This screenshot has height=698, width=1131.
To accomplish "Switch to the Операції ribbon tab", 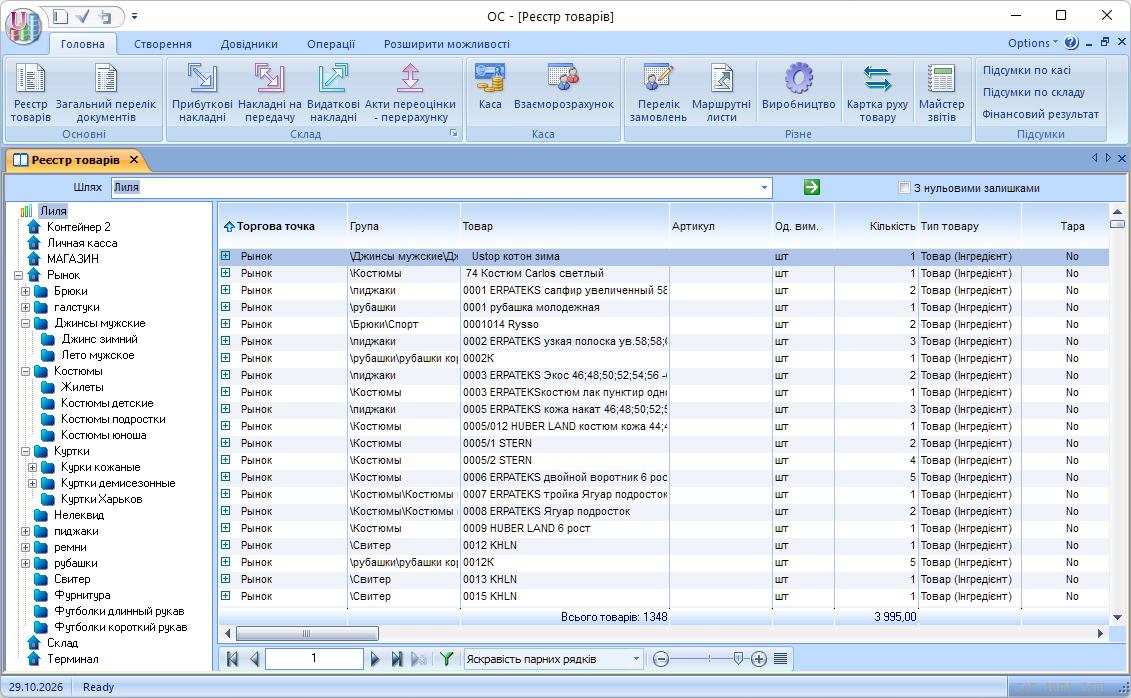I will [x=331, y=44].
